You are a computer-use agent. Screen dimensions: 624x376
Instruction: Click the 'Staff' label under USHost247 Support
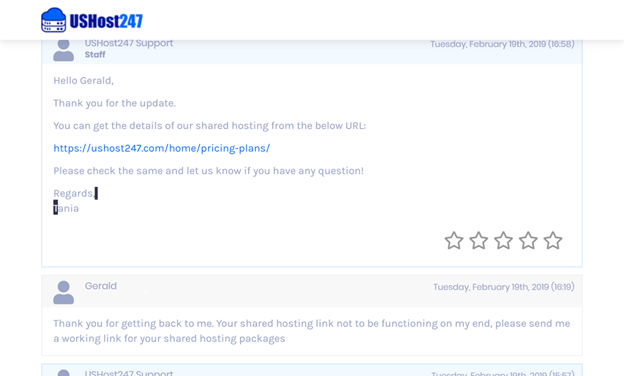click(x=95, y=55)
